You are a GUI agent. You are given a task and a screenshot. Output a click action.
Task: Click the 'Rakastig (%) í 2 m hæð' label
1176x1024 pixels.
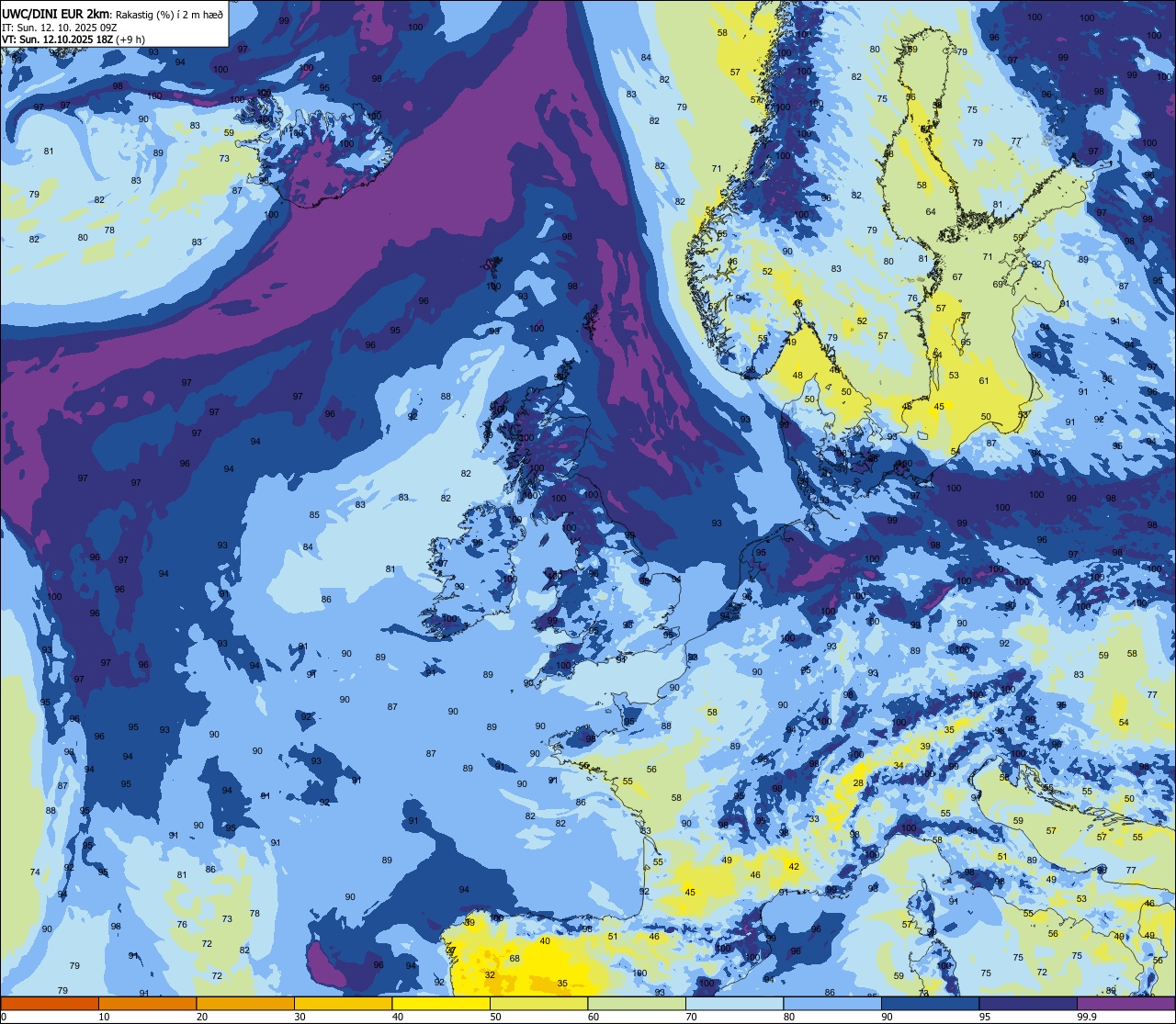[169, 14]
